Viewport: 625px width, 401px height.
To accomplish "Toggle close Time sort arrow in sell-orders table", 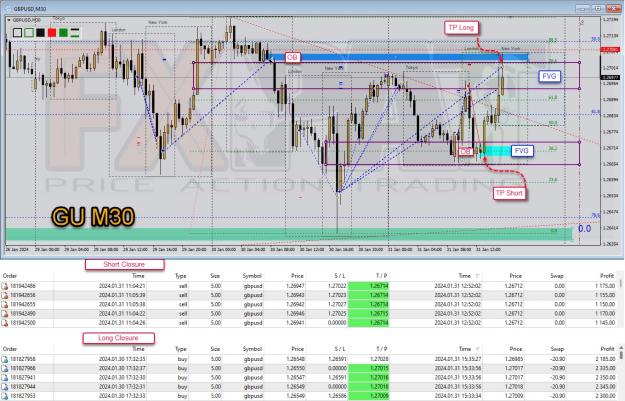I will [x=478, y=276].
